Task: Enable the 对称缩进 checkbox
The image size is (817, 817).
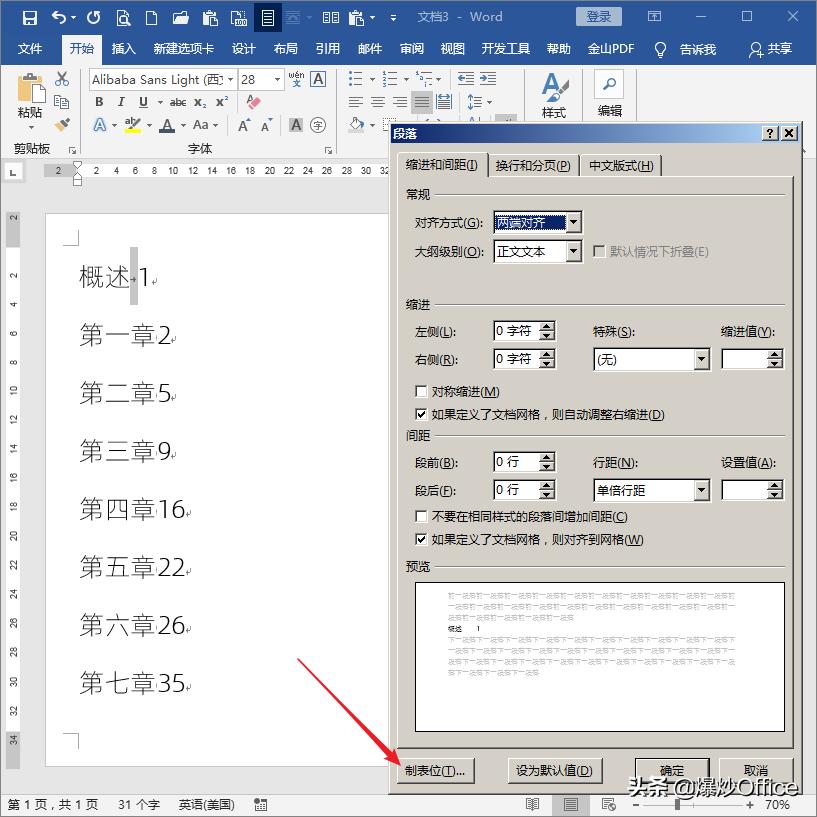Action: point(421,392)
